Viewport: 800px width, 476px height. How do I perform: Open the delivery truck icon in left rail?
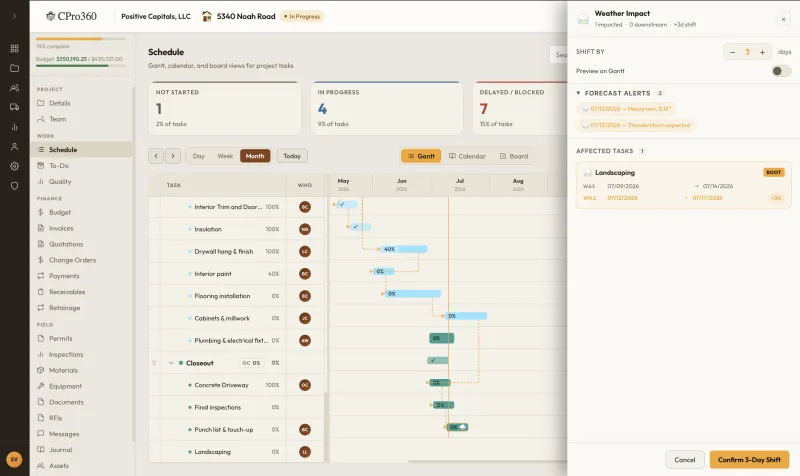click(14, 107)
